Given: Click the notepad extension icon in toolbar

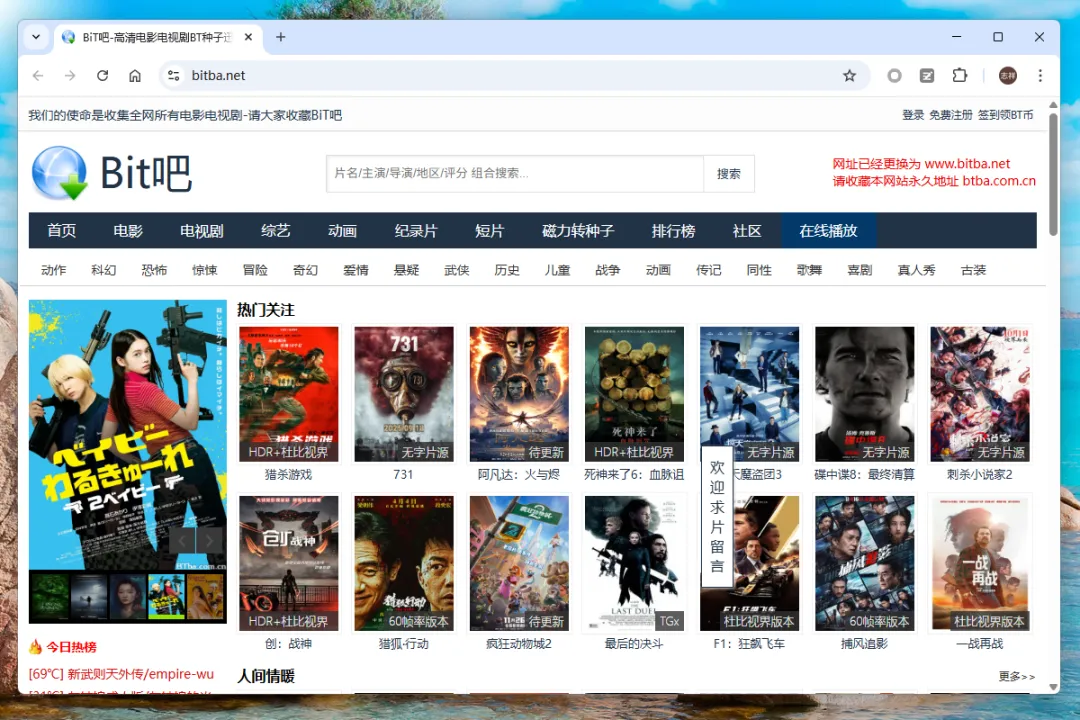Looking at the screenshot, I should pos(927,76).
